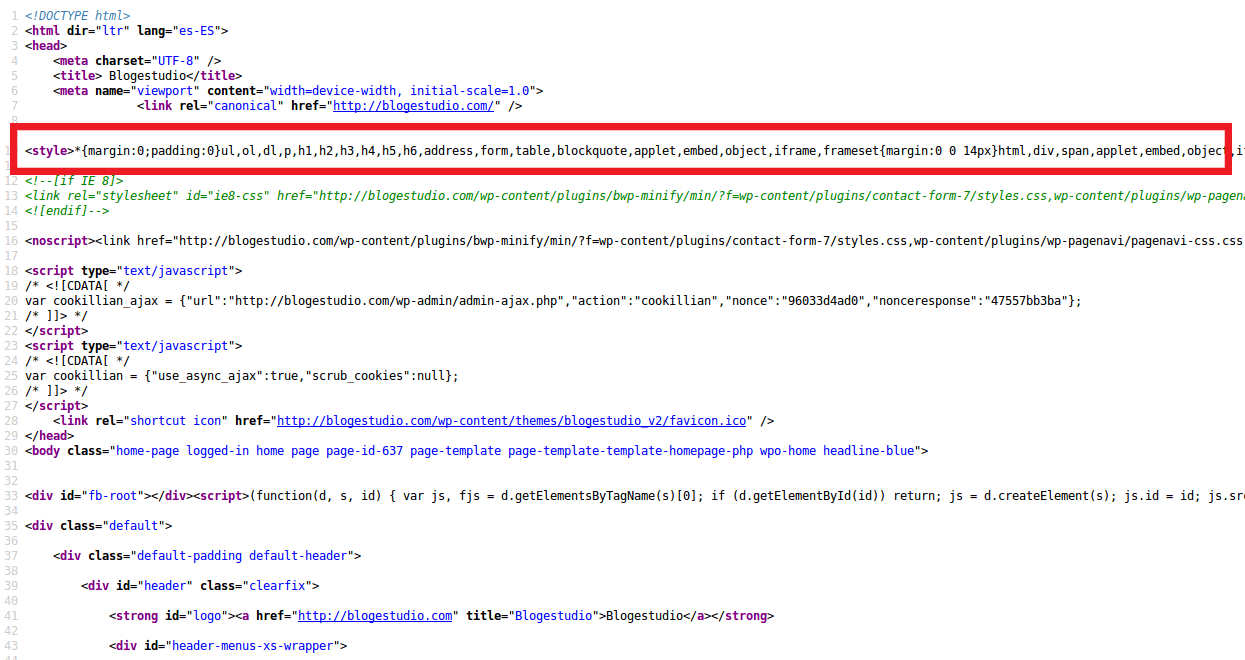The image size is (1245, 660).
Task: Select the dir value "ltr"
Action: pos(112,30)
